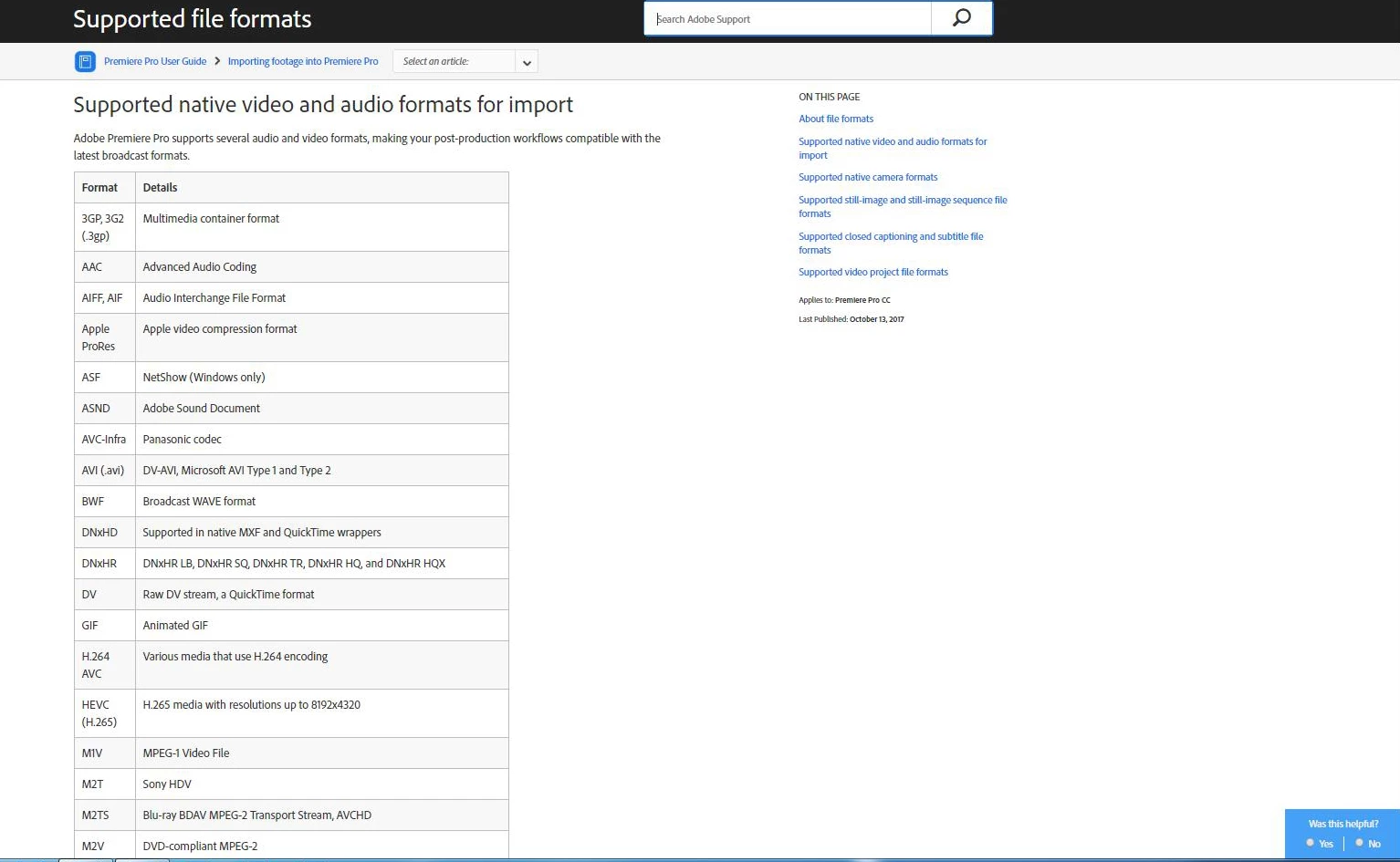Click the 'Advanced Audio Coding' cell
This screenshot has width=1400, height=862.
(322, 267)
